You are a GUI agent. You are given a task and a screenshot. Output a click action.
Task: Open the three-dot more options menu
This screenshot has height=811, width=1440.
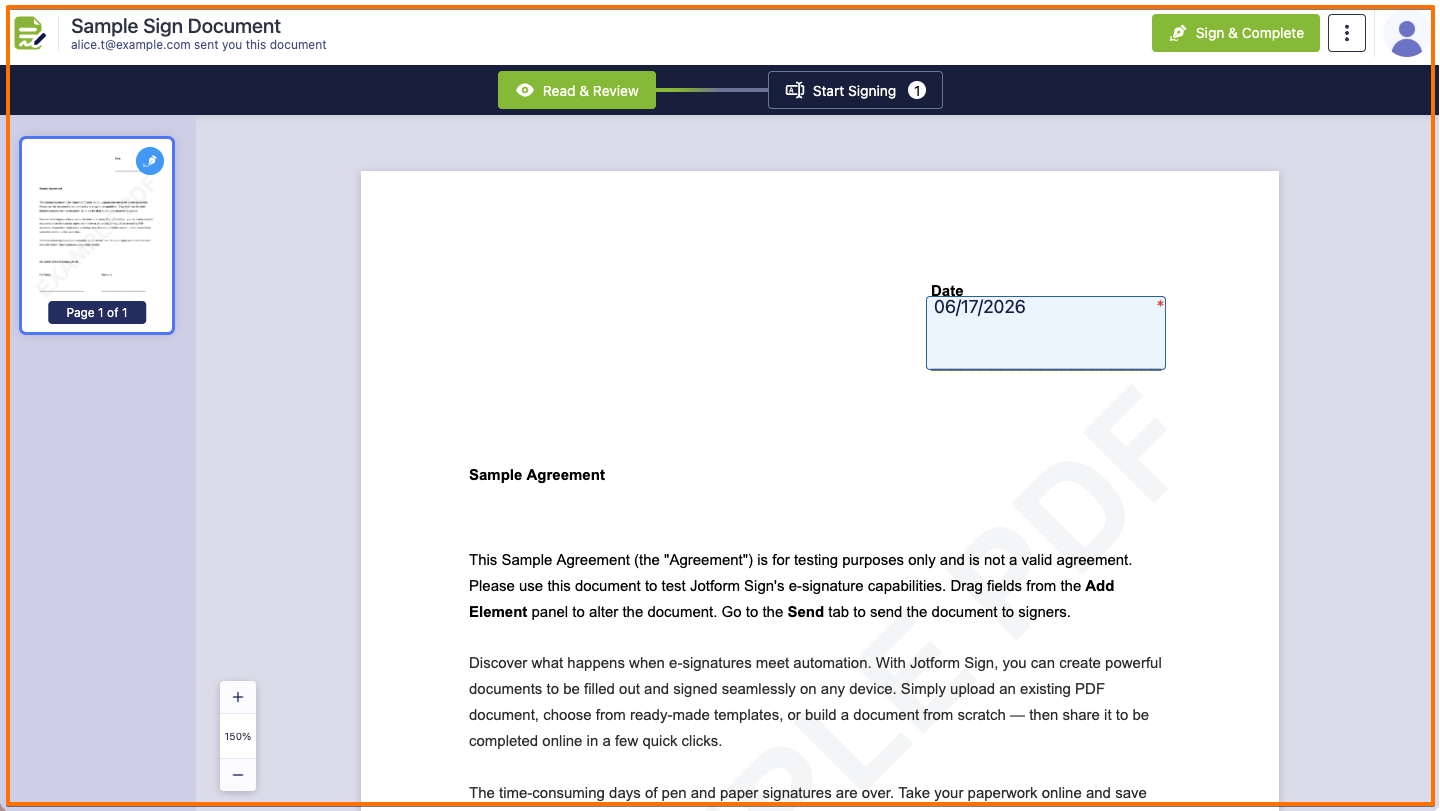pos(1347,33)
